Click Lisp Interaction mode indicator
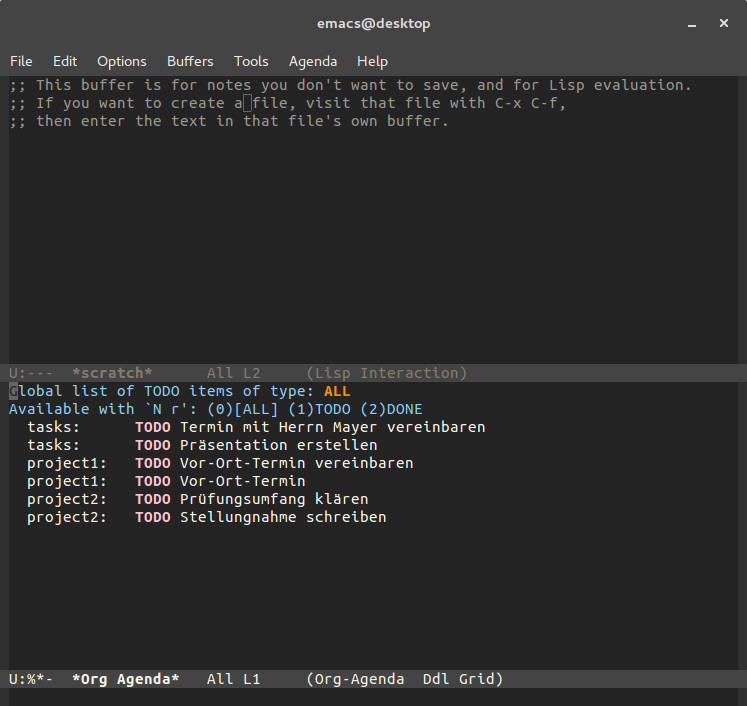 pos(387,373)
